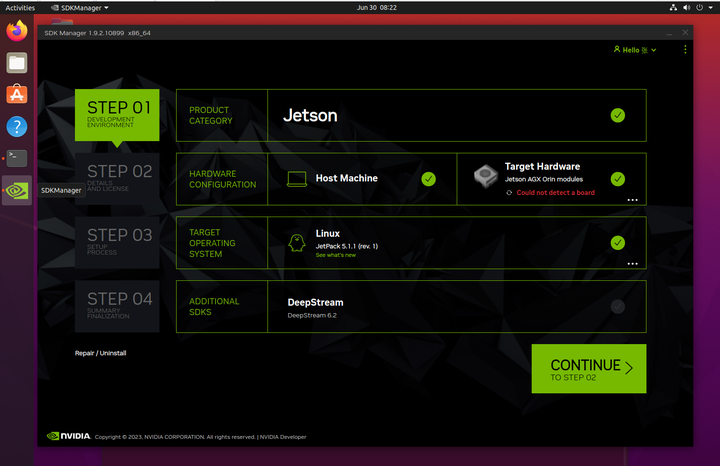Click the SDK Manager window title bar text

(x=97, y=33)
